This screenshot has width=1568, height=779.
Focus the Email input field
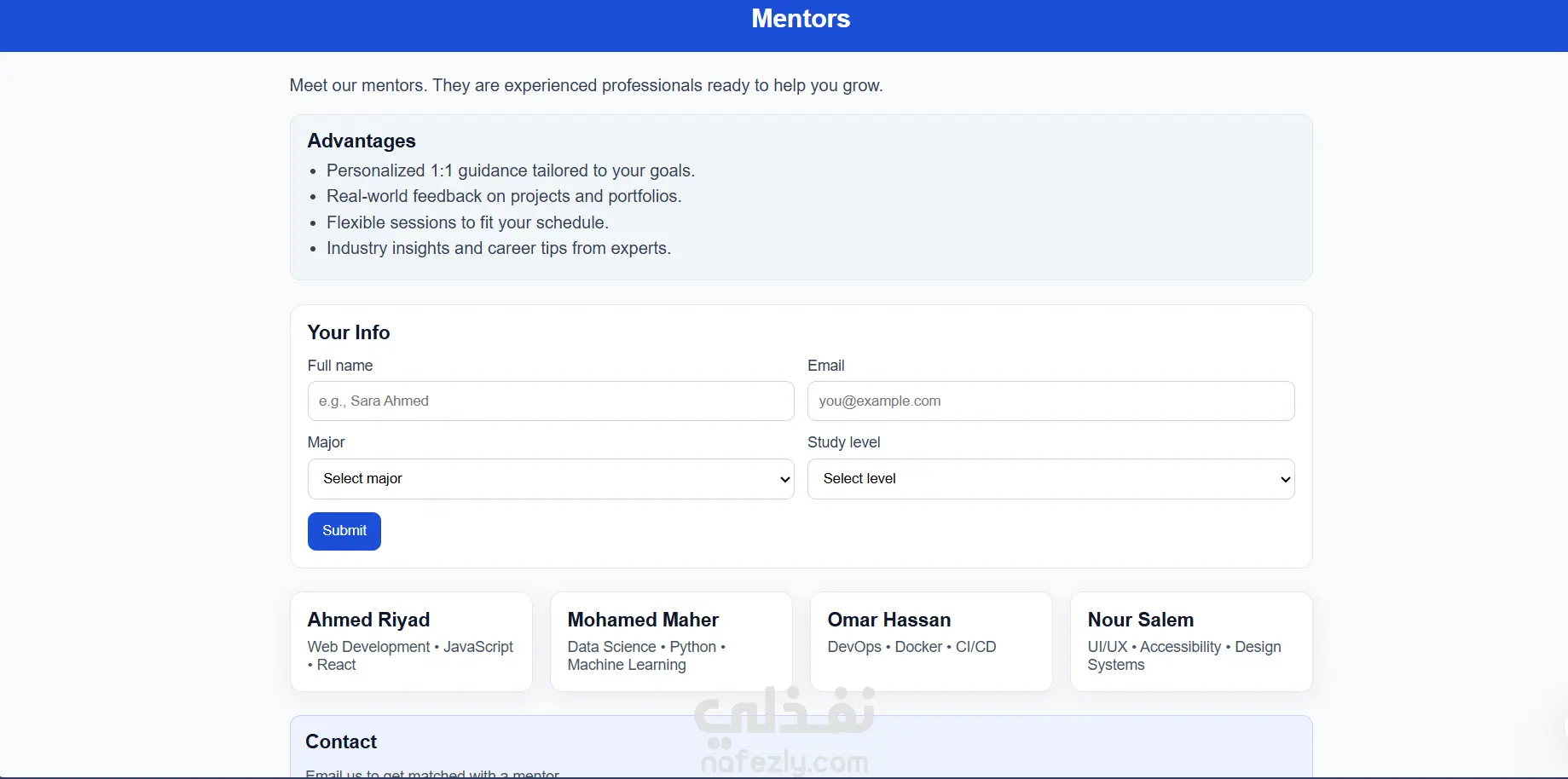coord(1050,401)
